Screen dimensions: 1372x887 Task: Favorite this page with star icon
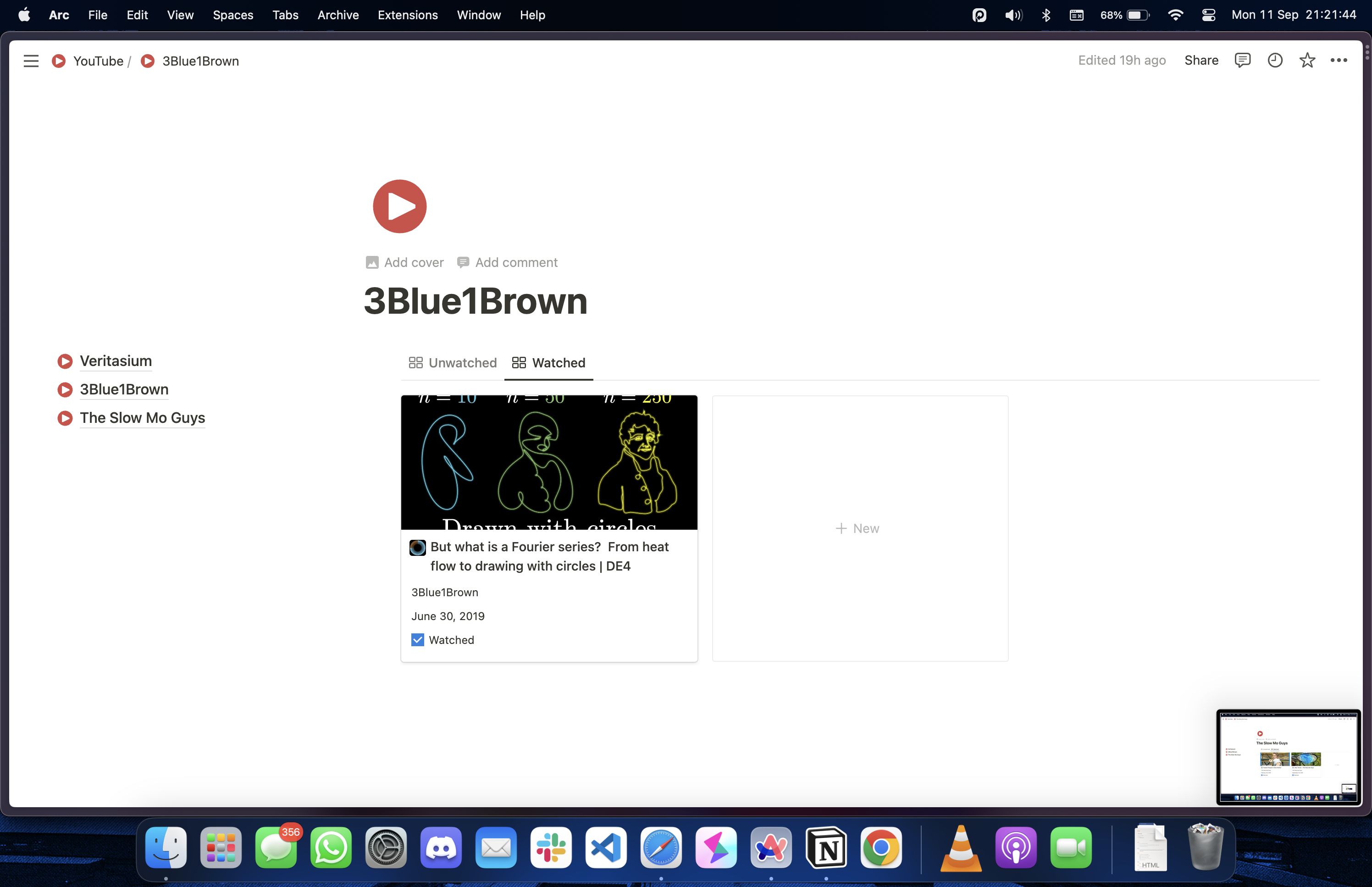(x=1307, y=61)
